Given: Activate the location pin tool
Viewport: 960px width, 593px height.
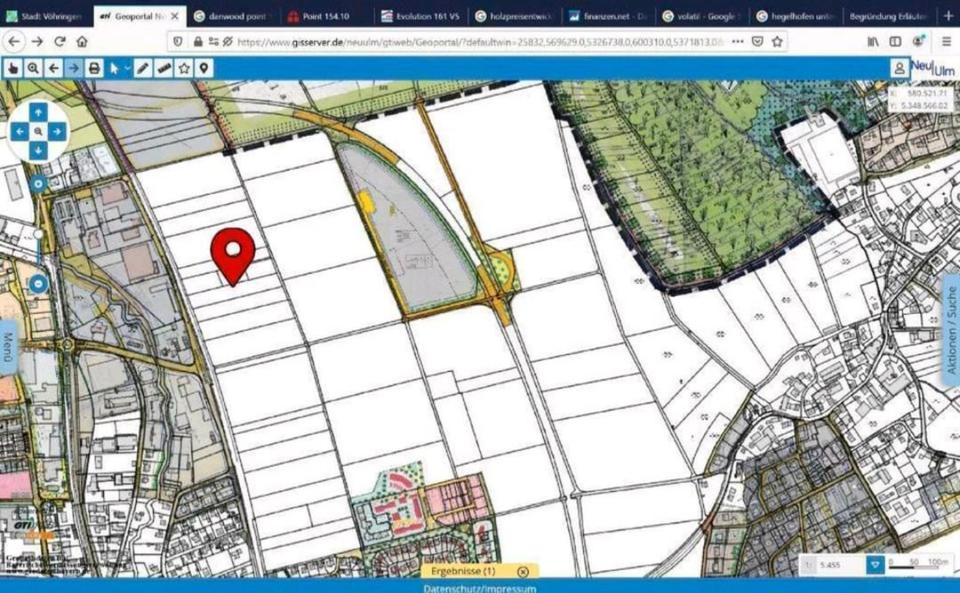Looking at the screenshot, I should (204, 68).
